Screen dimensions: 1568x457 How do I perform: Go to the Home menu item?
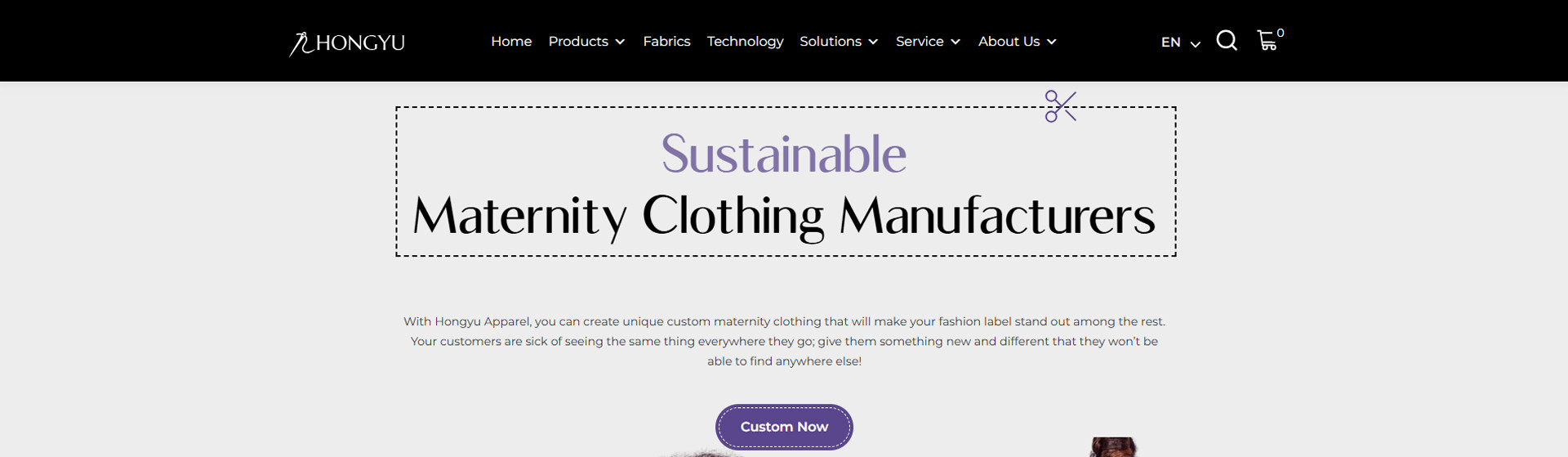tap(511, 41)
